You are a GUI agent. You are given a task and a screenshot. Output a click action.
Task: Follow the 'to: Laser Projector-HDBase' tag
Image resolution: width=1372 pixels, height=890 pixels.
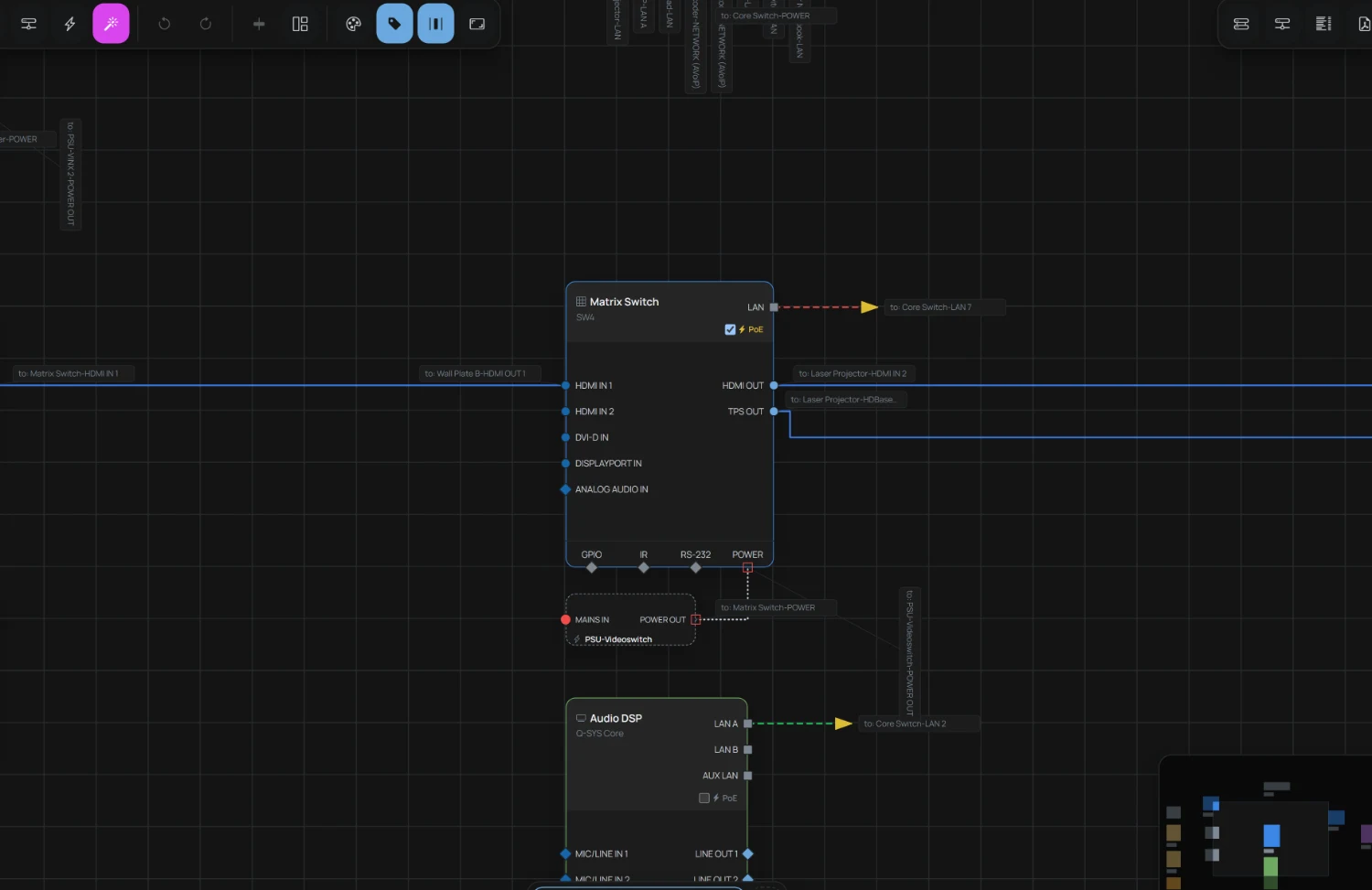846,400
